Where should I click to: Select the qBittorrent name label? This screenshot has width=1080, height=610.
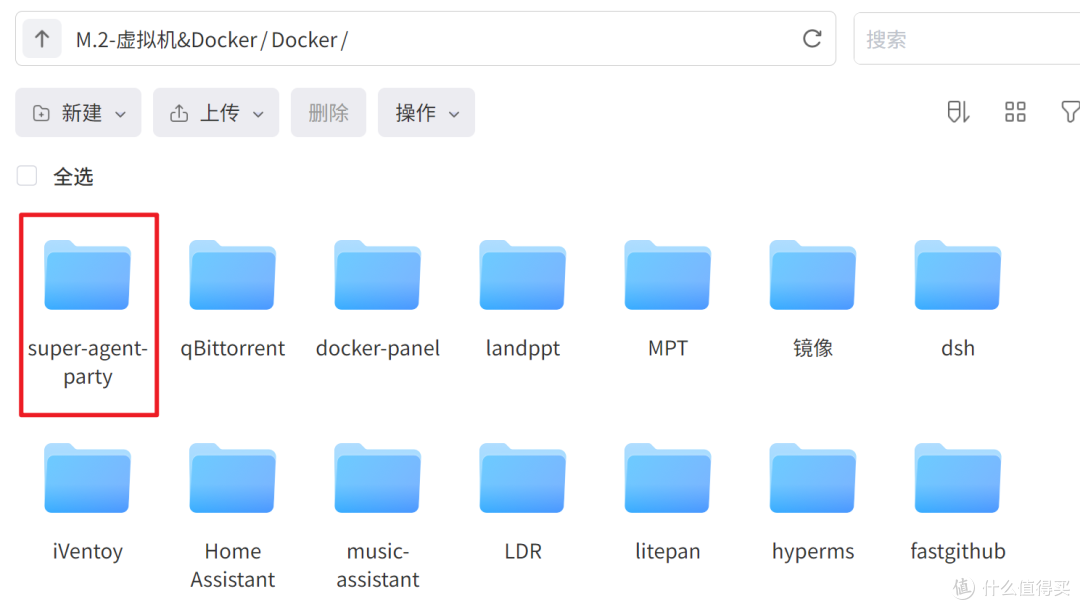pyautogui.click(x=233, y=348)
